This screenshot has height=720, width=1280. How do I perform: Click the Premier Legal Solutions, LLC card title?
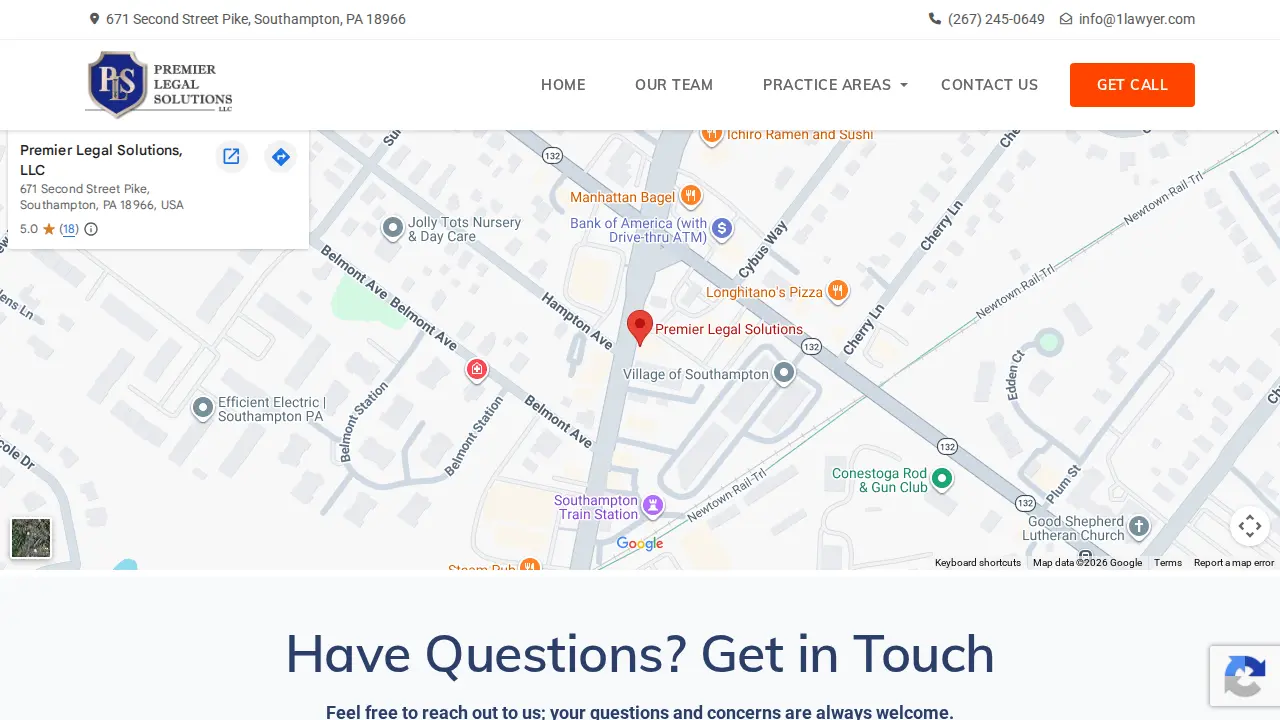coord(101,160)
